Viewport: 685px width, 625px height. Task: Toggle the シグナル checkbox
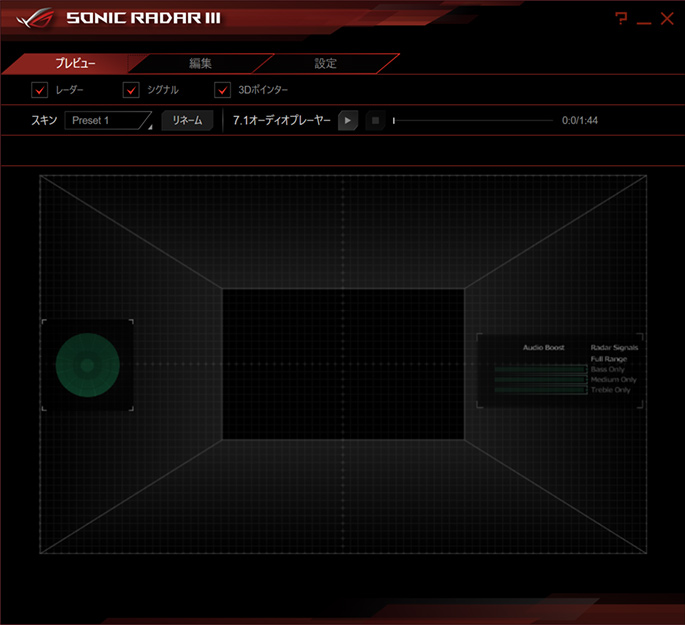(131, 90)
